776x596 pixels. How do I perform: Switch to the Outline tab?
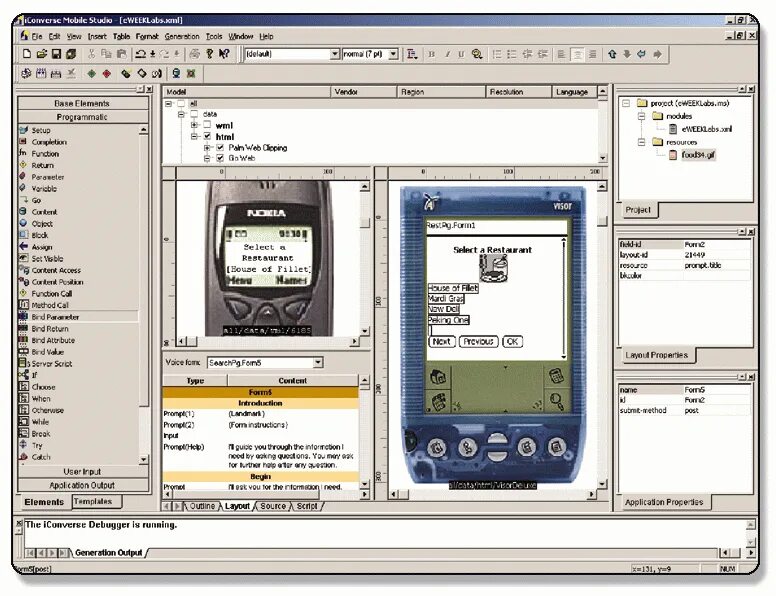click(x=202, y=506)
